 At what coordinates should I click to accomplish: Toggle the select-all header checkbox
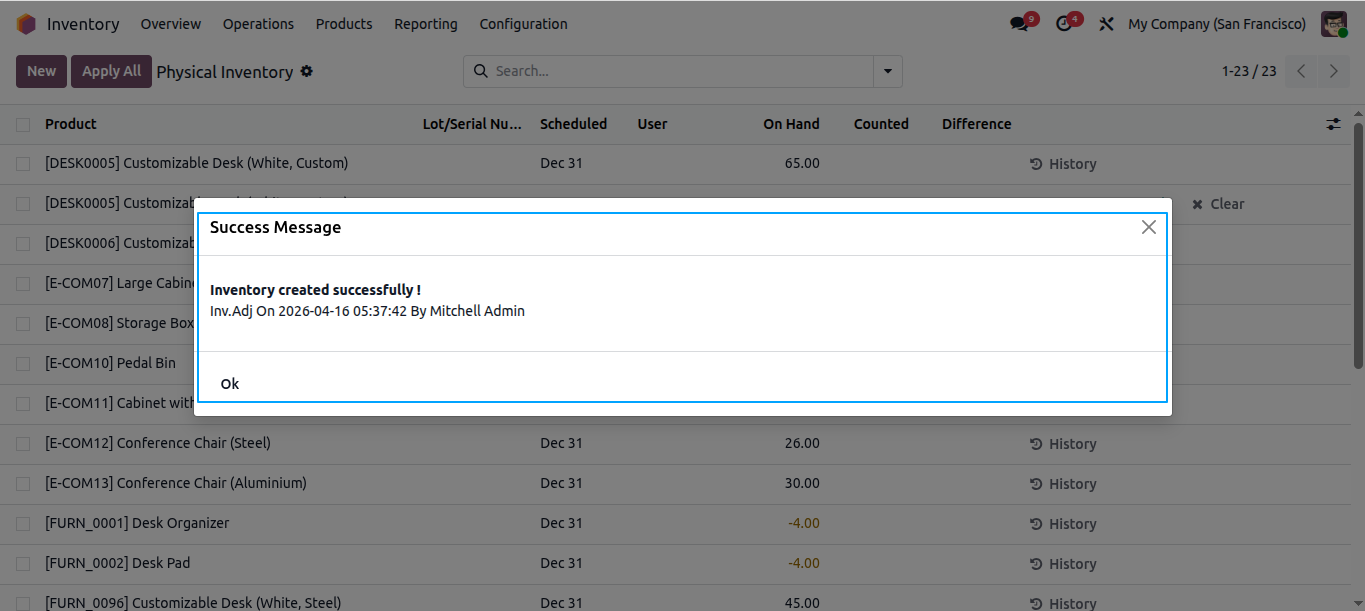pyautogui.click(x=23, y=124)
